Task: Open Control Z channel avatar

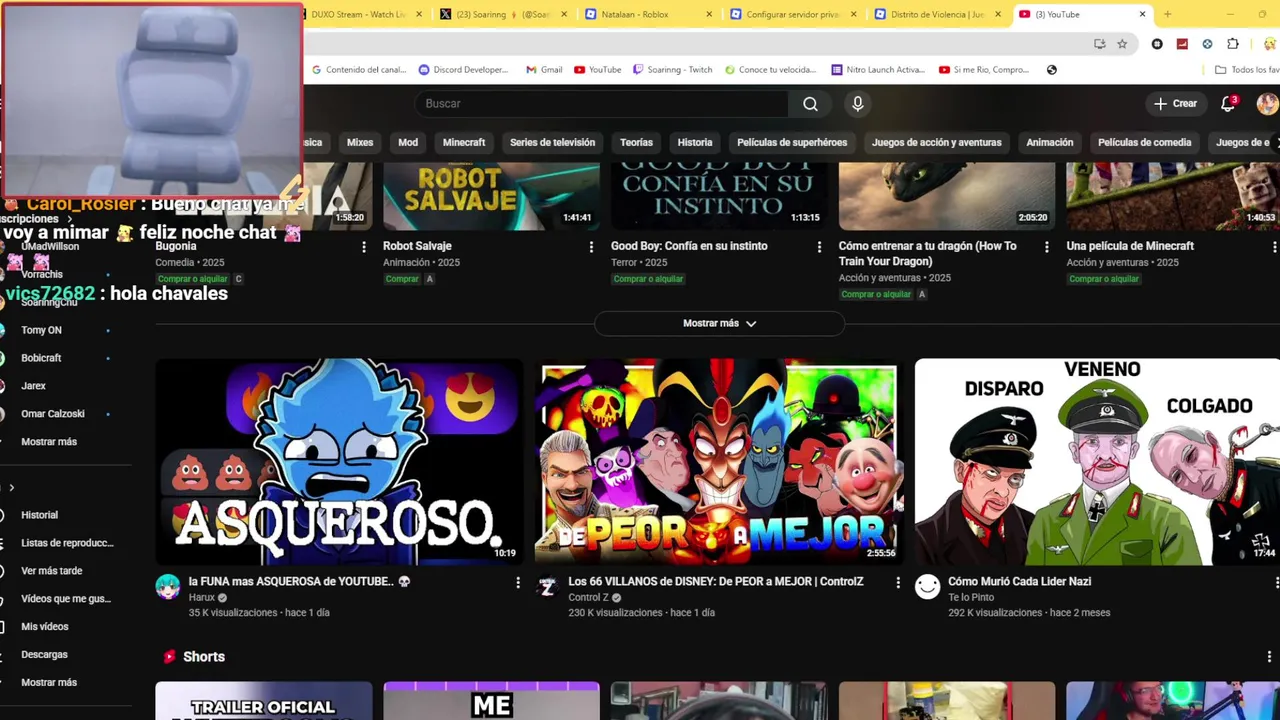Action: pyautogui.click(x=547, y=587)
